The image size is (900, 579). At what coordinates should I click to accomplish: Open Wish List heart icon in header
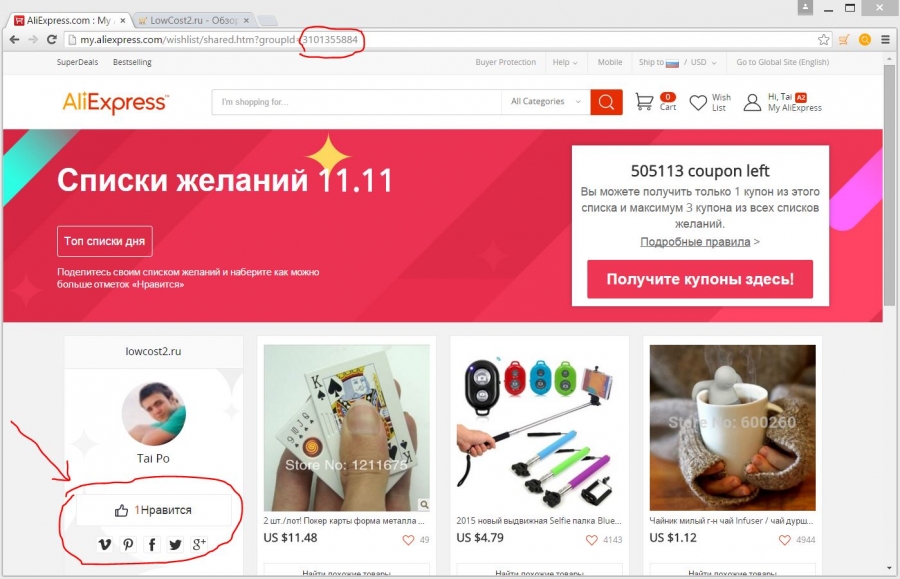(x=698, y=103)
